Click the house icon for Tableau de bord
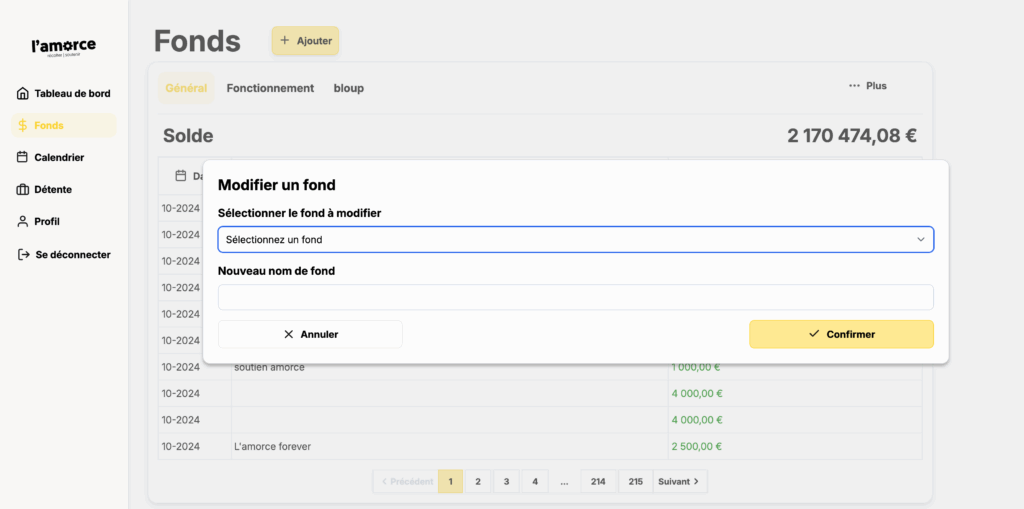The image size is (1024, 509). 23,94
